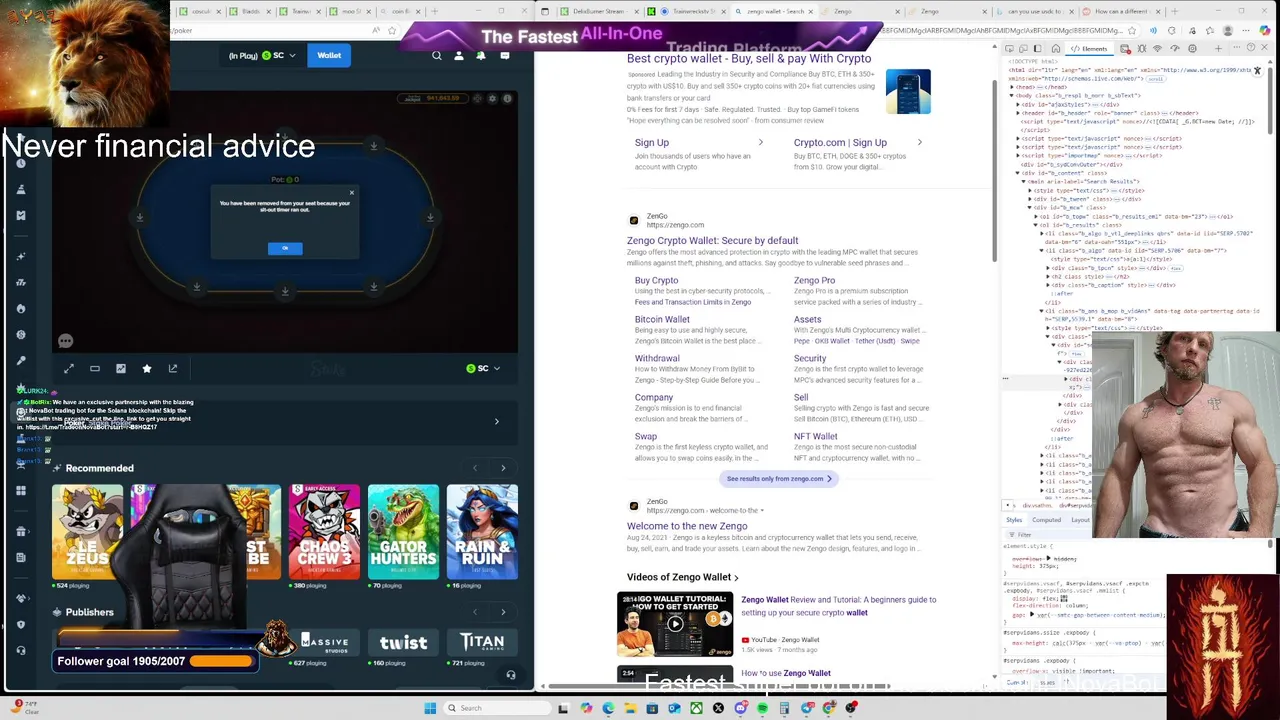
Task: Open the Gator Hunters game tile
Action: click(403, 532)
